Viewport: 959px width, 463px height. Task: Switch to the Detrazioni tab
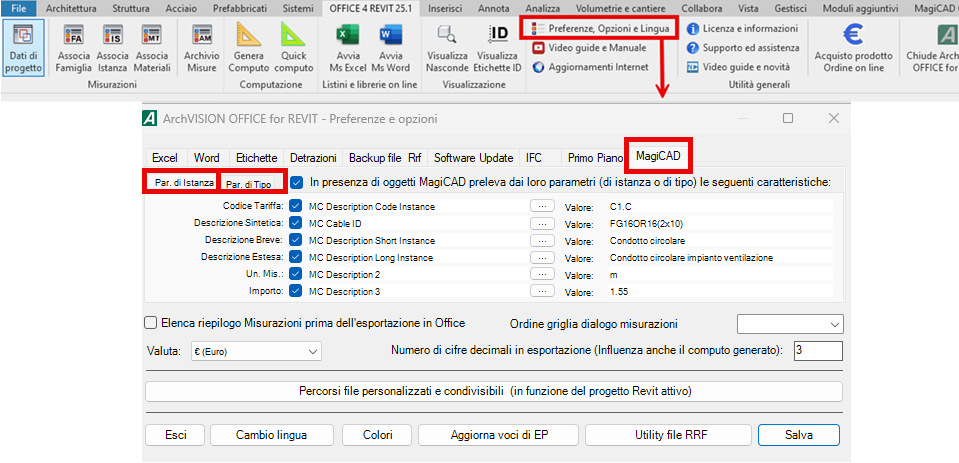(313, 158)
